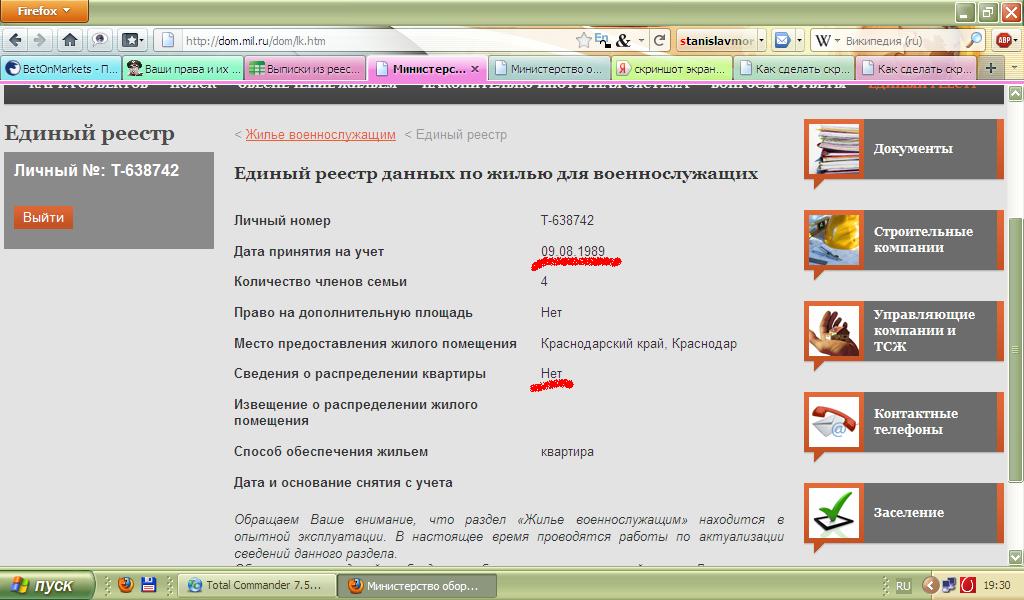Launch Firefox from the quick launch bar

126,585
